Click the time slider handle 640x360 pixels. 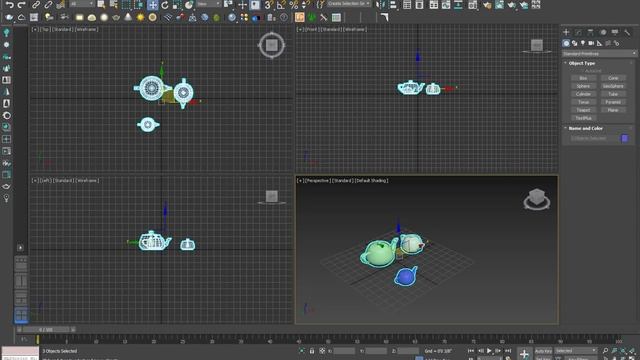pos(46,329)
